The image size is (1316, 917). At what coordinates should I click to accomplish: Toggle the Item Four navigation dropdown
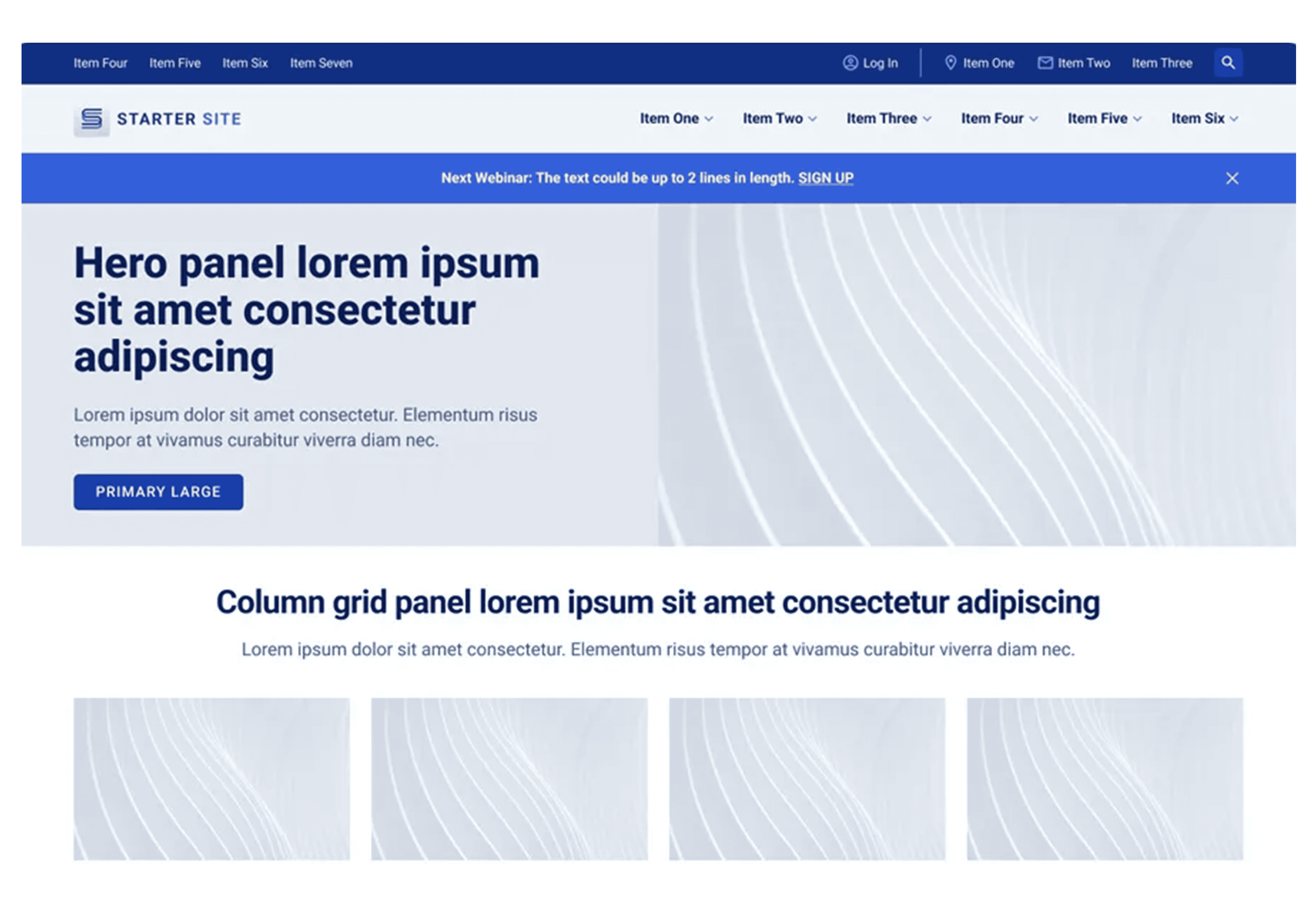996,118
